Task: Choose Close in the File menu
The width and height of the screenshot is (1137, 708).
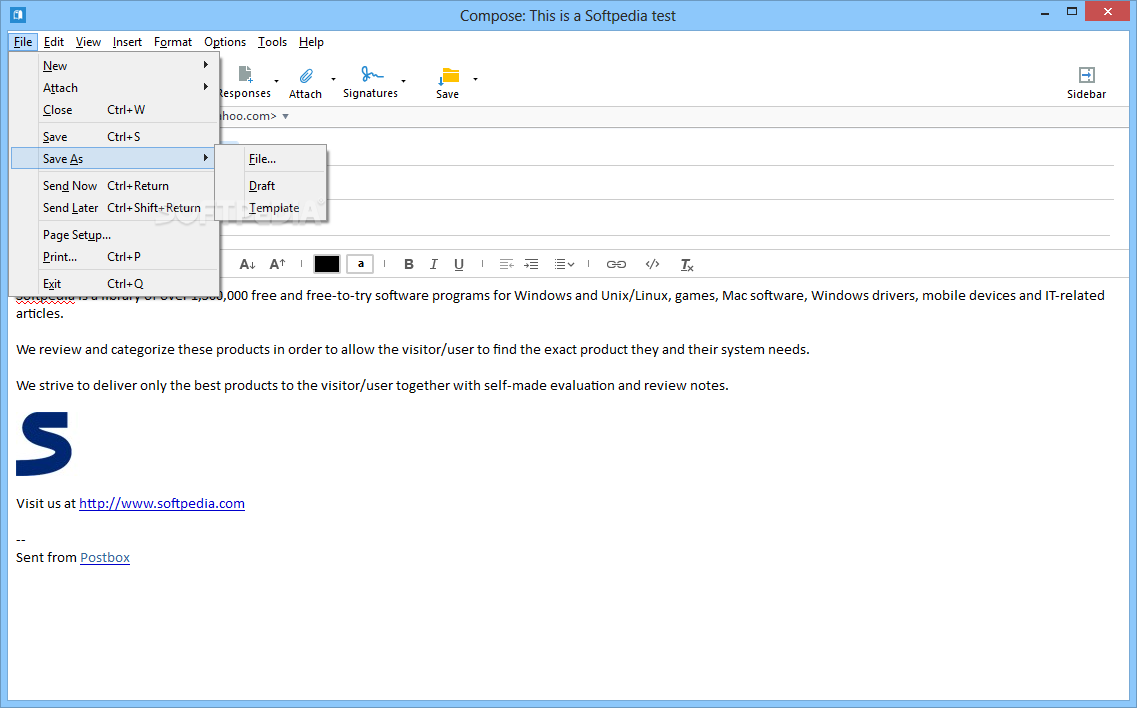Action: click(x=115, y=110)
